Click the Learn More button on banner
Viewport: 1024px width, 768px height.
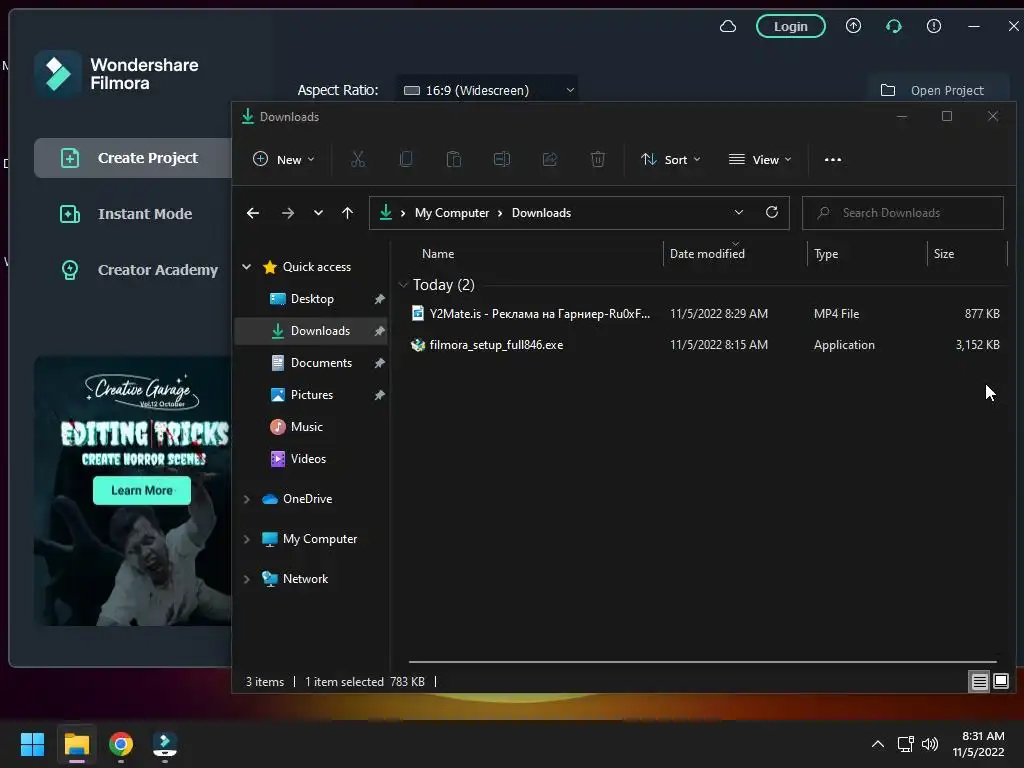click(x=142, y=490)
